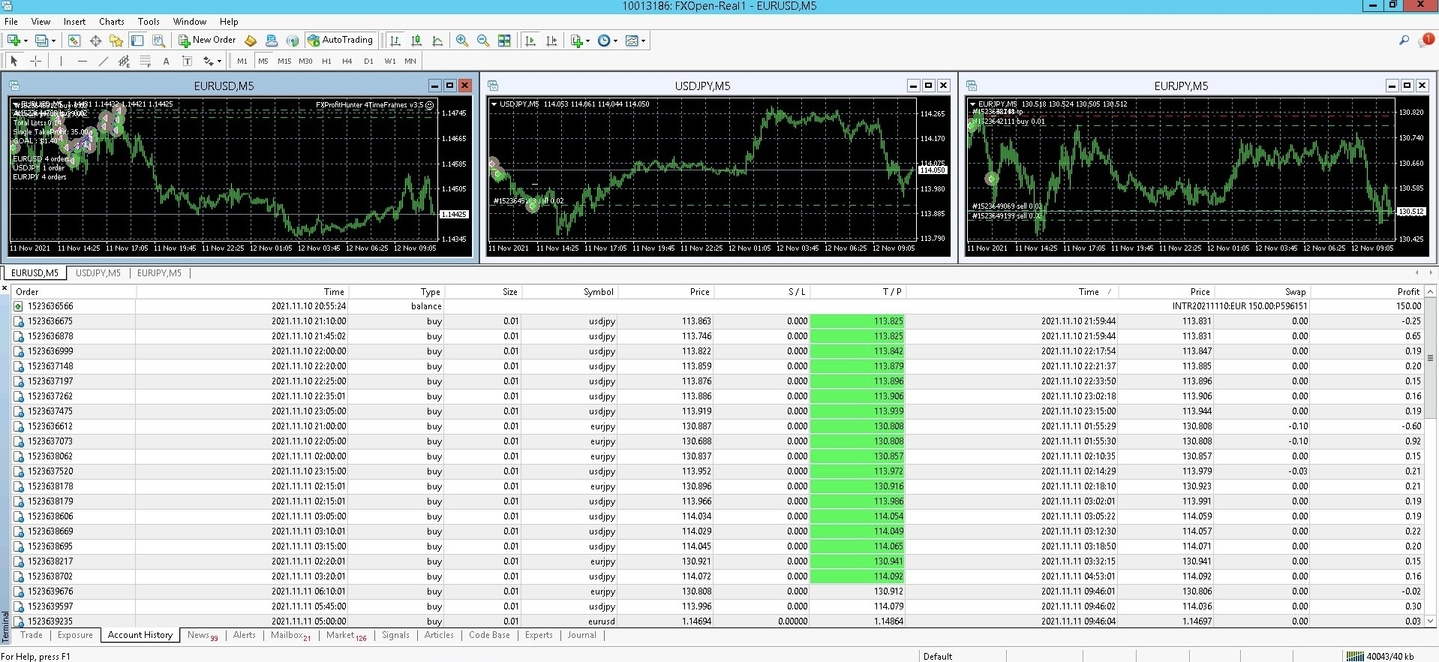Open the Charts menu
This screenshot has height=662, width=1439.
(112, 21)
